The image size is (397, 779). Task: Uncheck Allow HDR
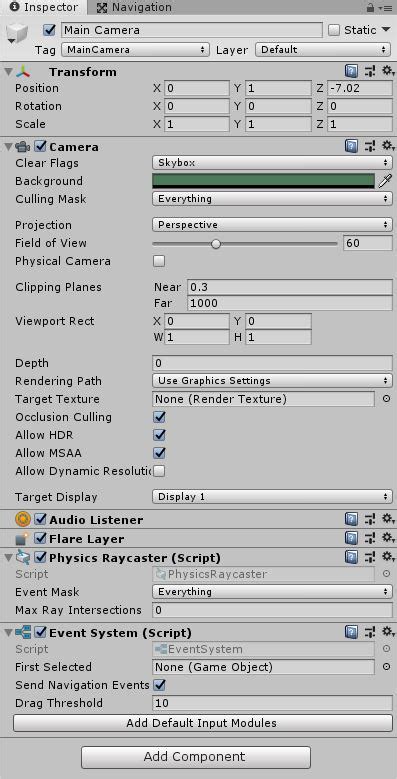pyautogui.click(x=159, y=435)
